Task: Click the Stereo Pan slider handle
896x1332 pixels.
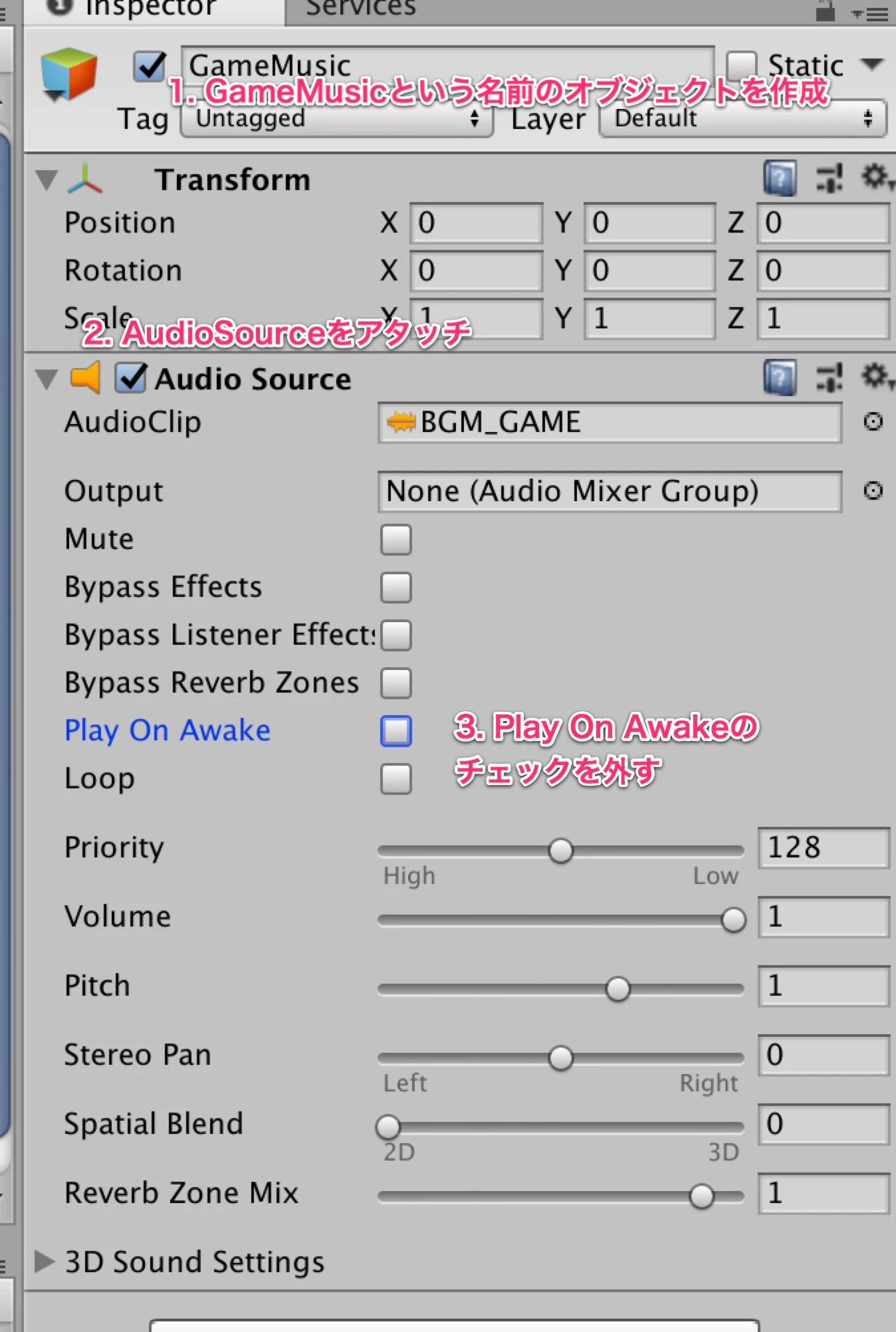Action: point(561,1058)
